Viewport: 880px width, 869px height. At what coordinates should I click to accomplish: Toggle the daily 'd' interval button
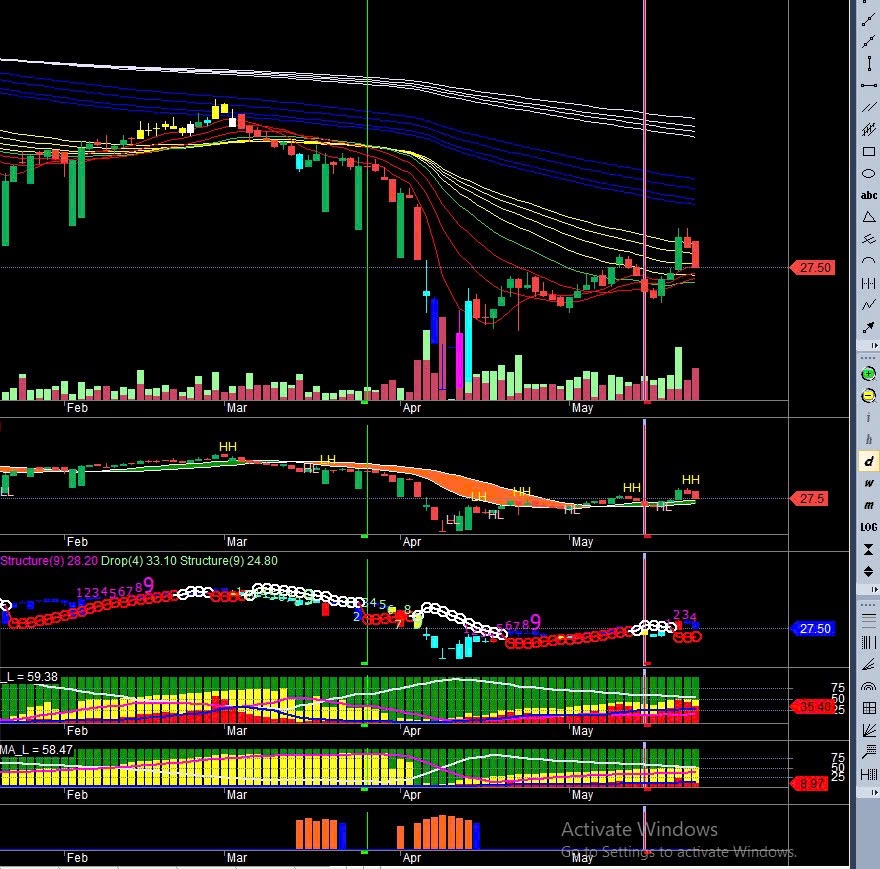pos(868,461)
